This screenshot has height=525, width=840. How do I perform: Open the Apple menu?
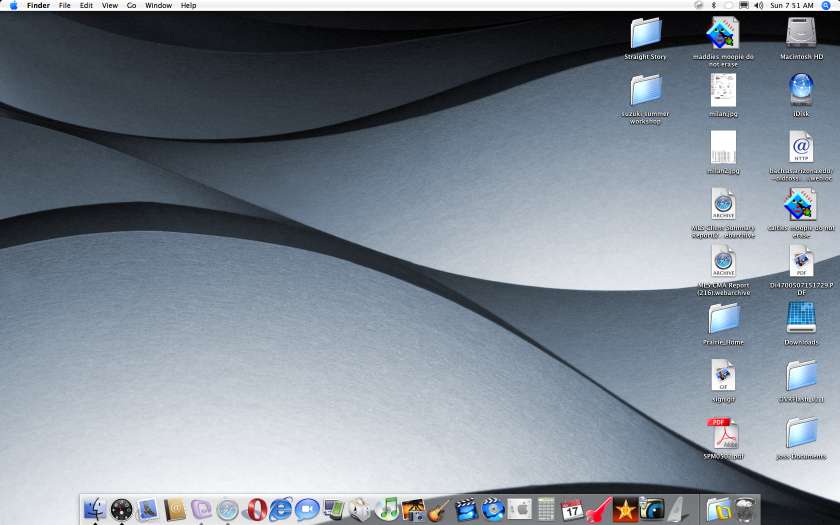[13, 5]
